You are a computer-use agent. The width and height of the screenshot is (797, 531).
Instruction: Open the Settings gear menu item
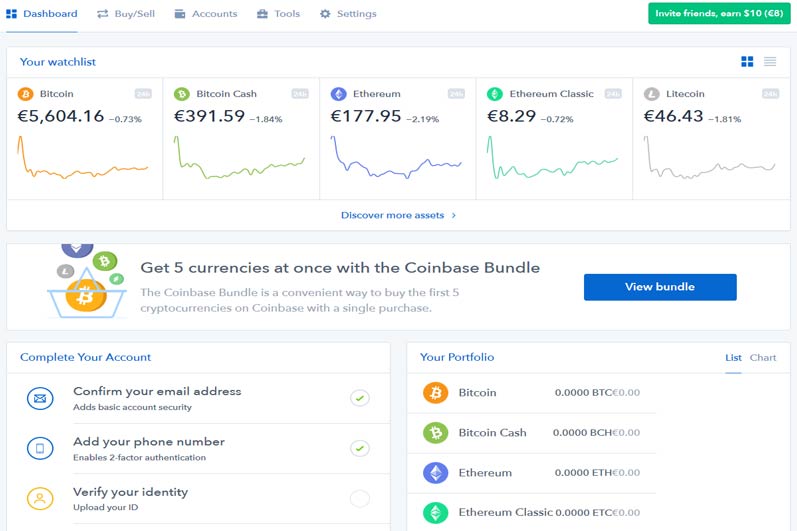(348, 14)
